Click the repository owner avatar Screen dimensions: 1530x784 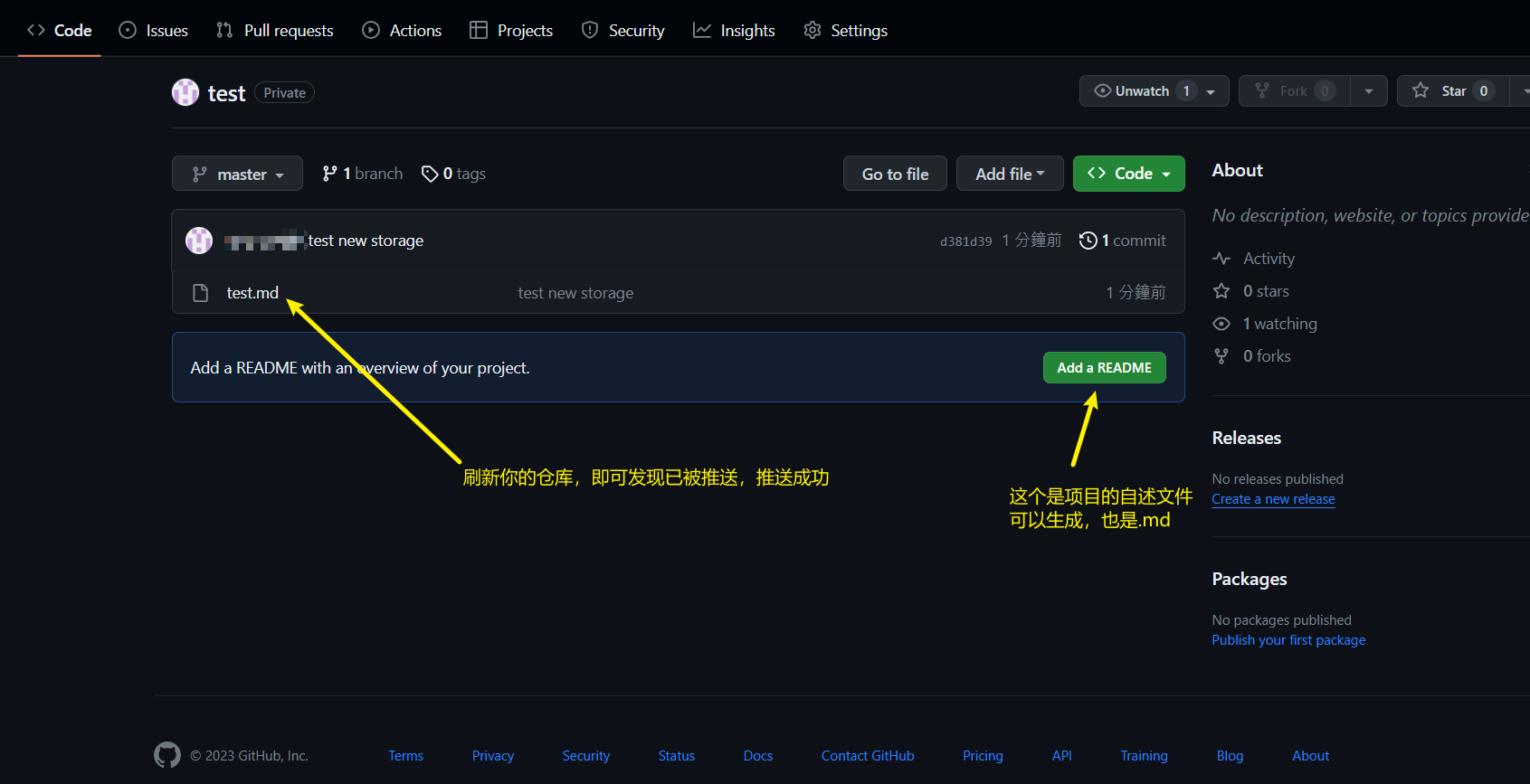pos(185,92)
